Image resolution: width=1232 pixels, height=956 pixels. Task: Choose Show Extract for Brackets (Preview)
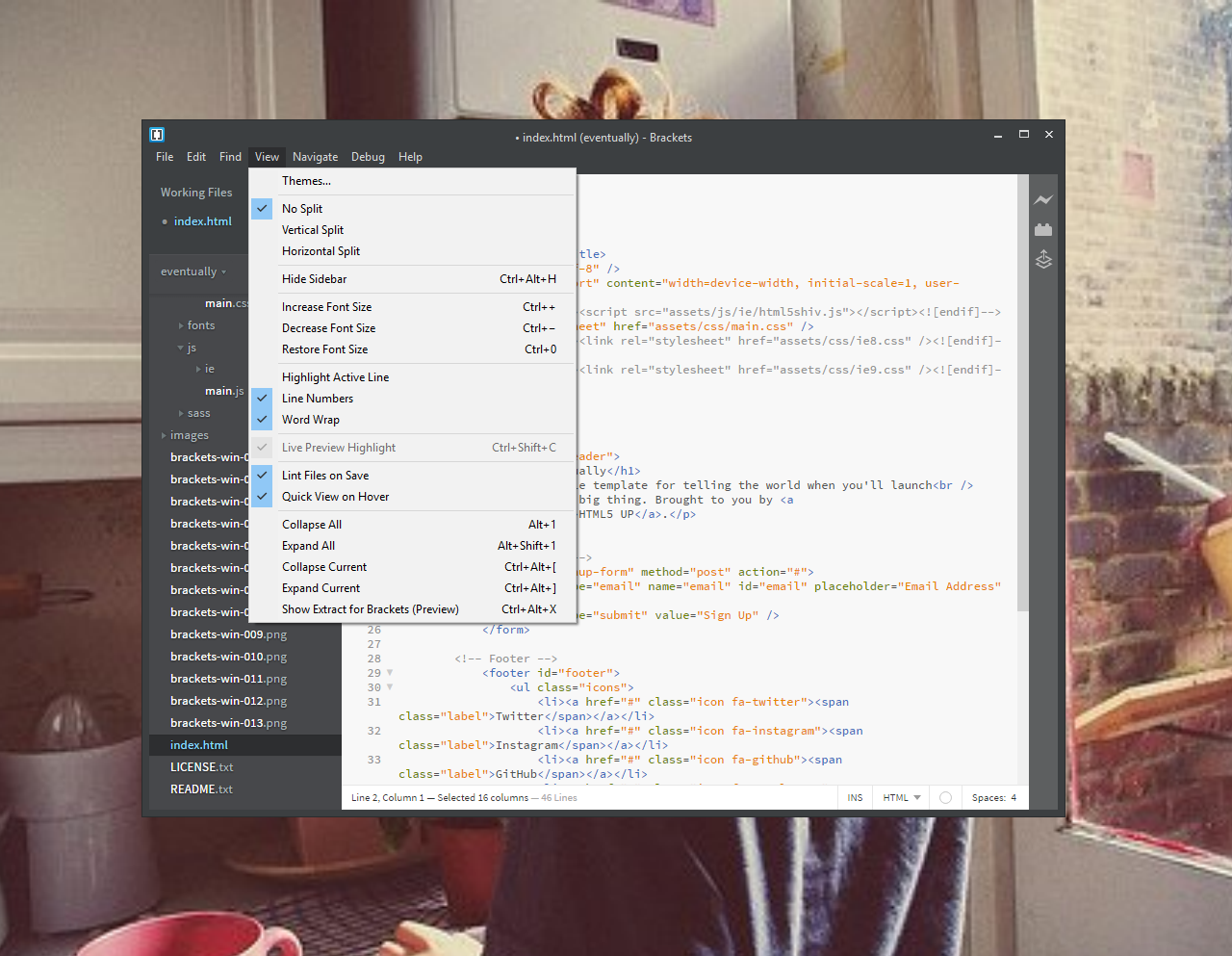tap(412, 609)
